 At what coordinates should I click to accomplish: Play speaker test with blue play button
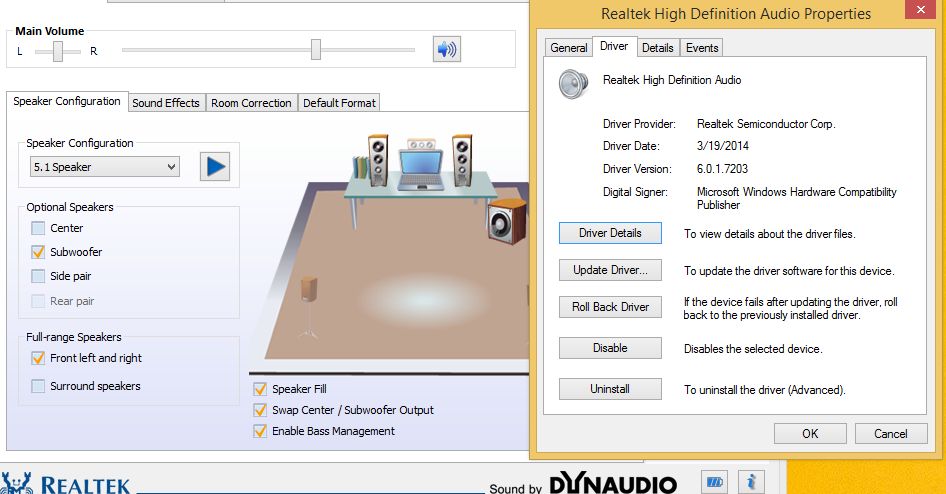pos(215,166)
